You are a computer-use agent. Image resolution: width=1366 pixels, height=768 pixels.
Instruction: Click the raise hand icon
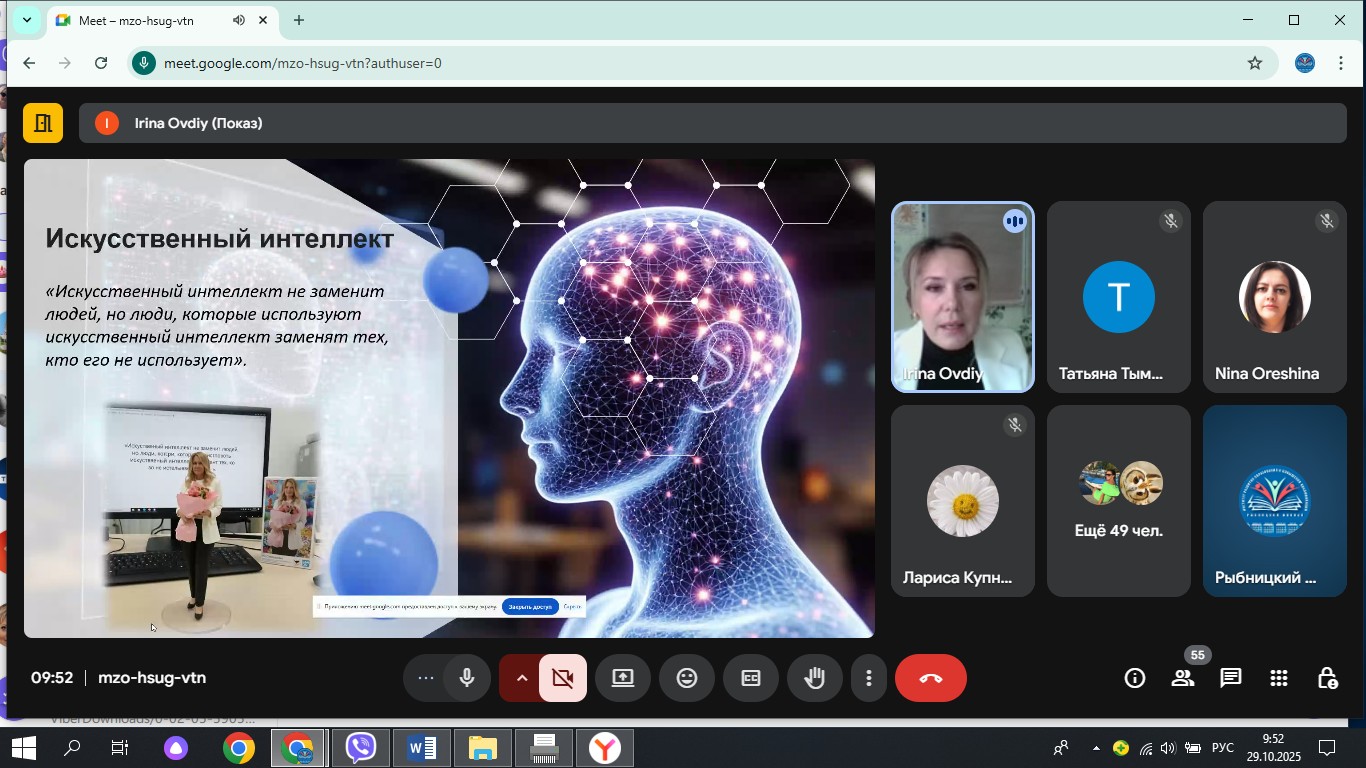[x=815, y=678]
